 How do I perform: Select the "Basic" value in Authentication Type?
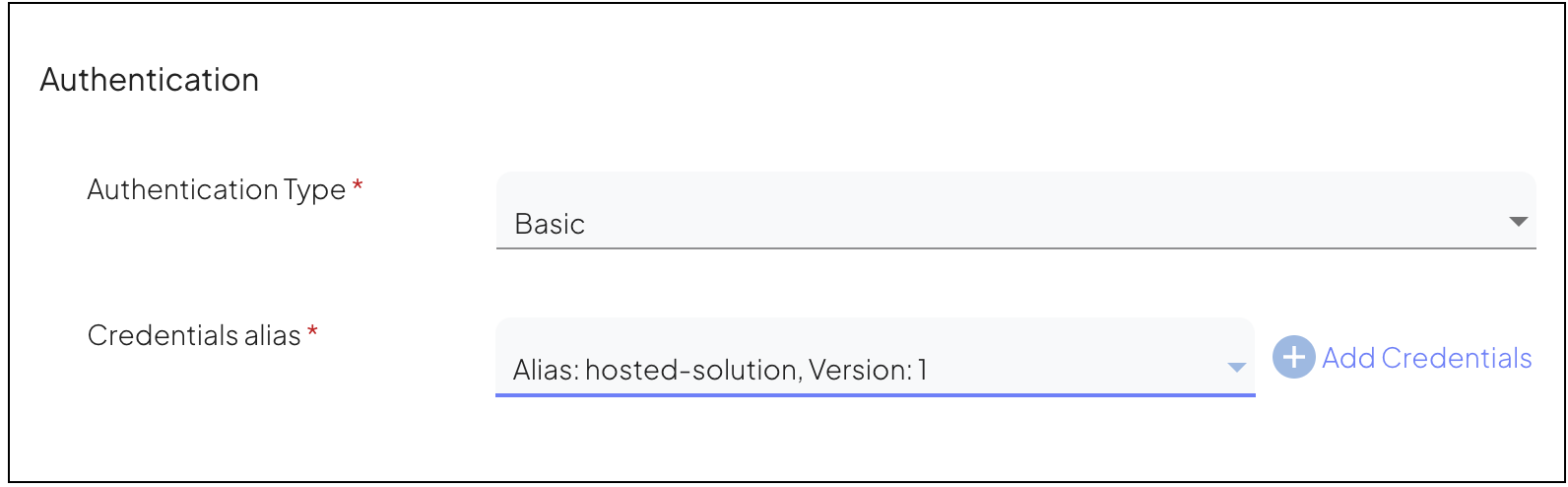(550, 225)
